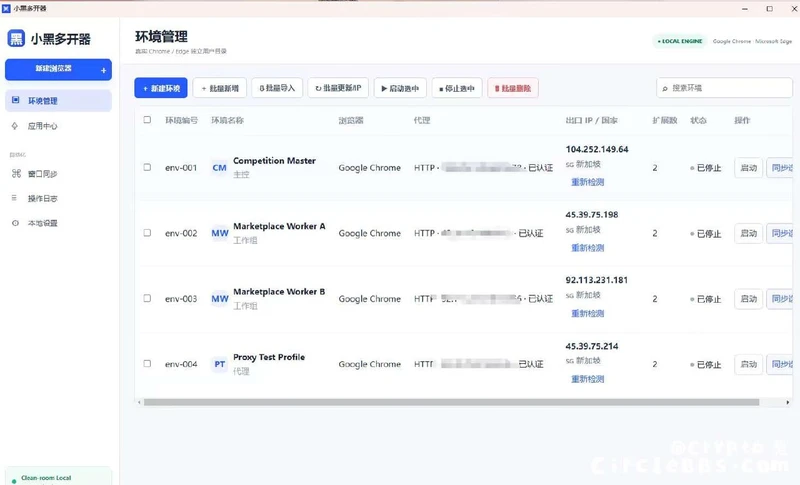Image resolution: width=800 pixels, height=485 pixels.
Task: Check the env-002 row checkbox
Action: click(147, 233)
